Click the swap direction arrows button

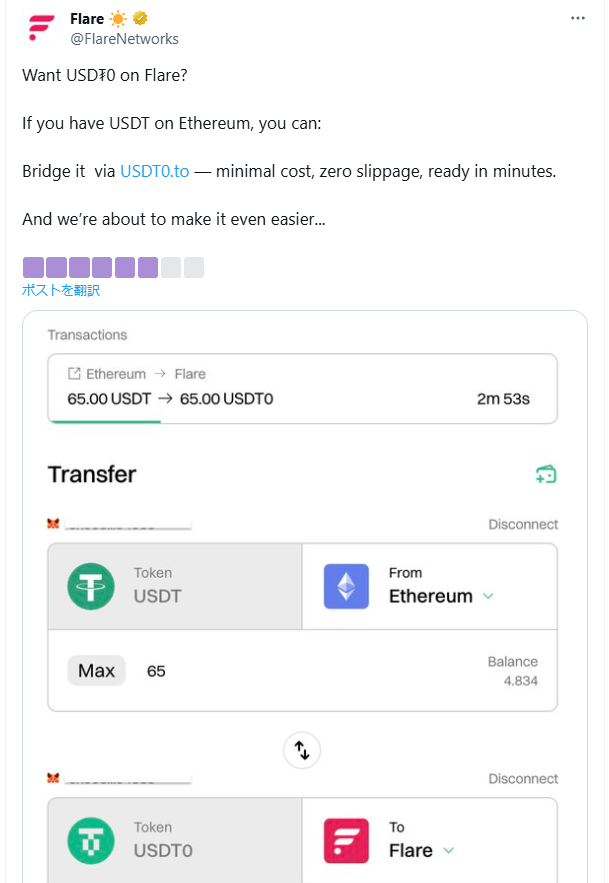tap(302, 750)
